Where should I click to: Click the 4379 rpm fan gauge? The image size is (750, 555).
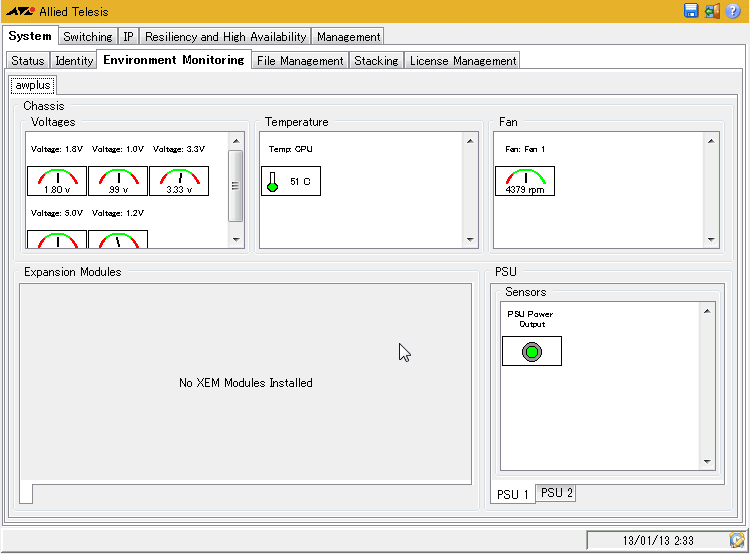(525, 181)
